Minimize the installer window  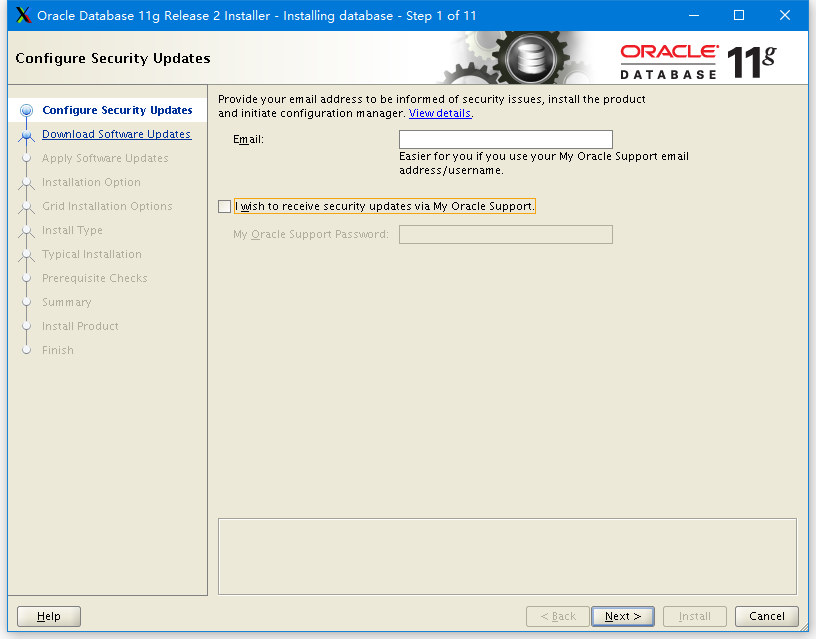[x=694, y=16]
